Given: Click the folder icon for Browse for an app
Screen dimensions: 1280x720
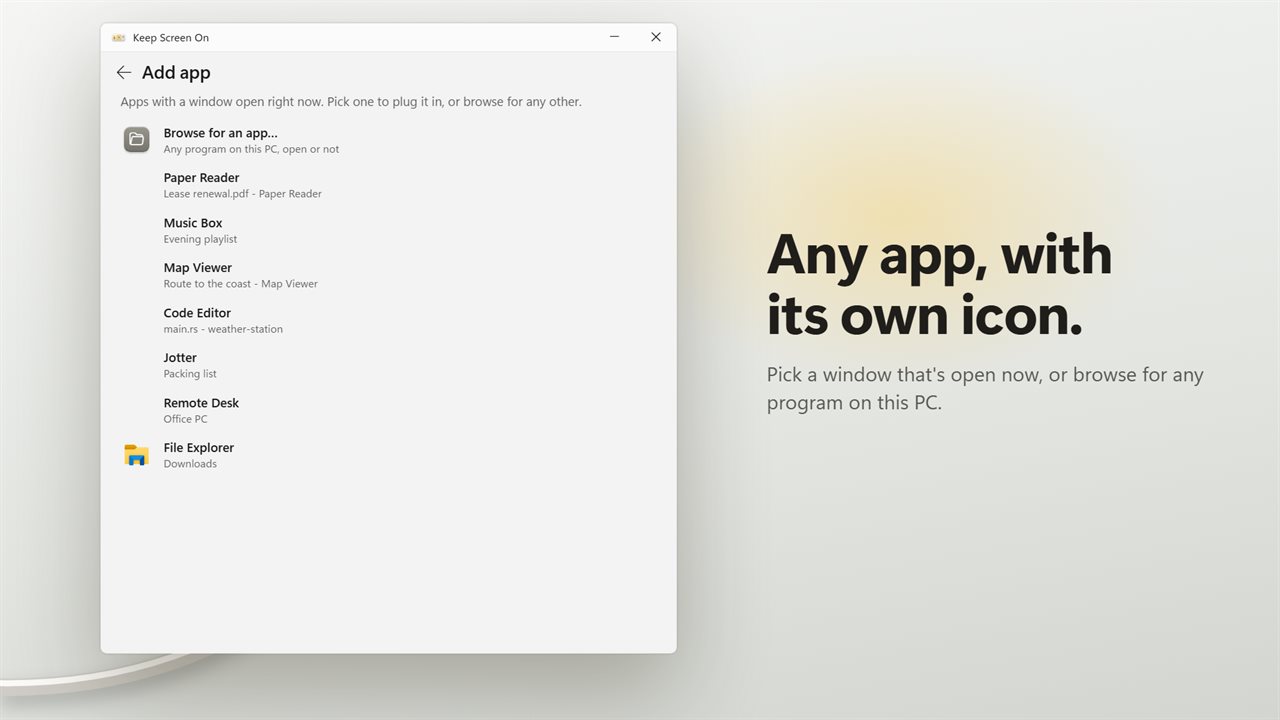Looking at the screenshot, I should point(136,140).
